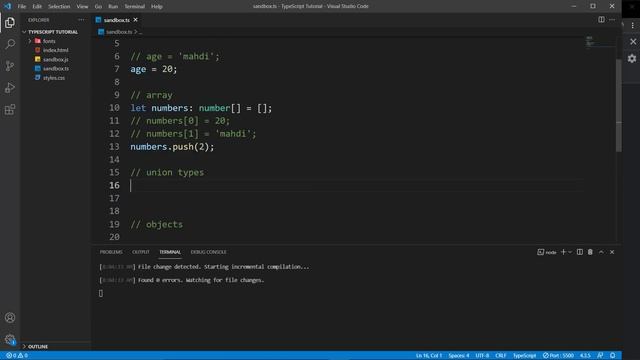Open editor More Actions ellipsis
The width and height of the screenshot is (640, 360).
tap(612, 20)
